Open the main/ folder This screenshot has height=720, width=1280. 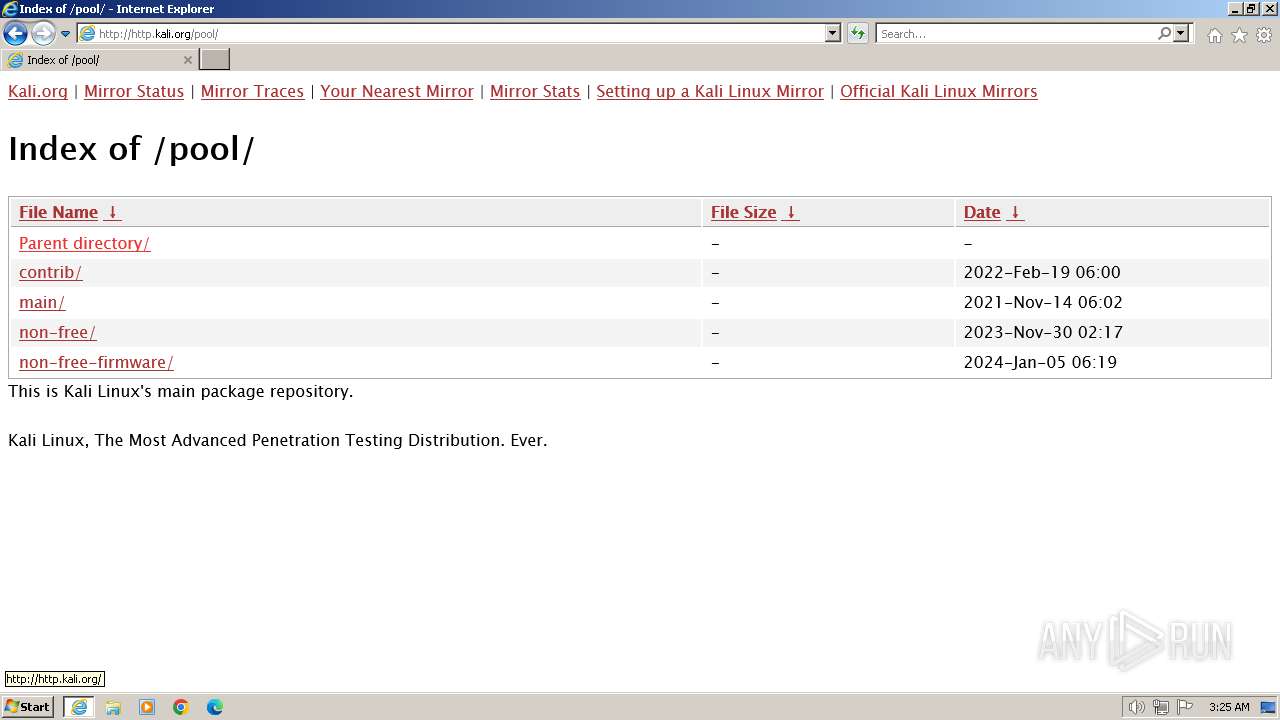42,302
